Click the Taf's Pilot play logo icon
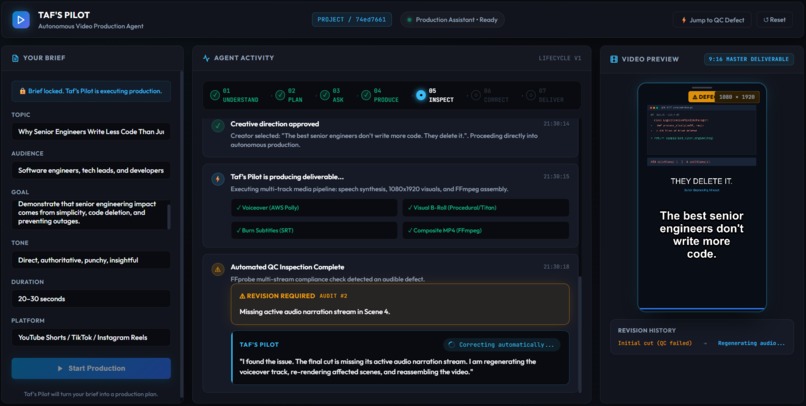Image resolution: width=806 pixels, height=406 pixels. pyautogui.click(x=21, y=20)
